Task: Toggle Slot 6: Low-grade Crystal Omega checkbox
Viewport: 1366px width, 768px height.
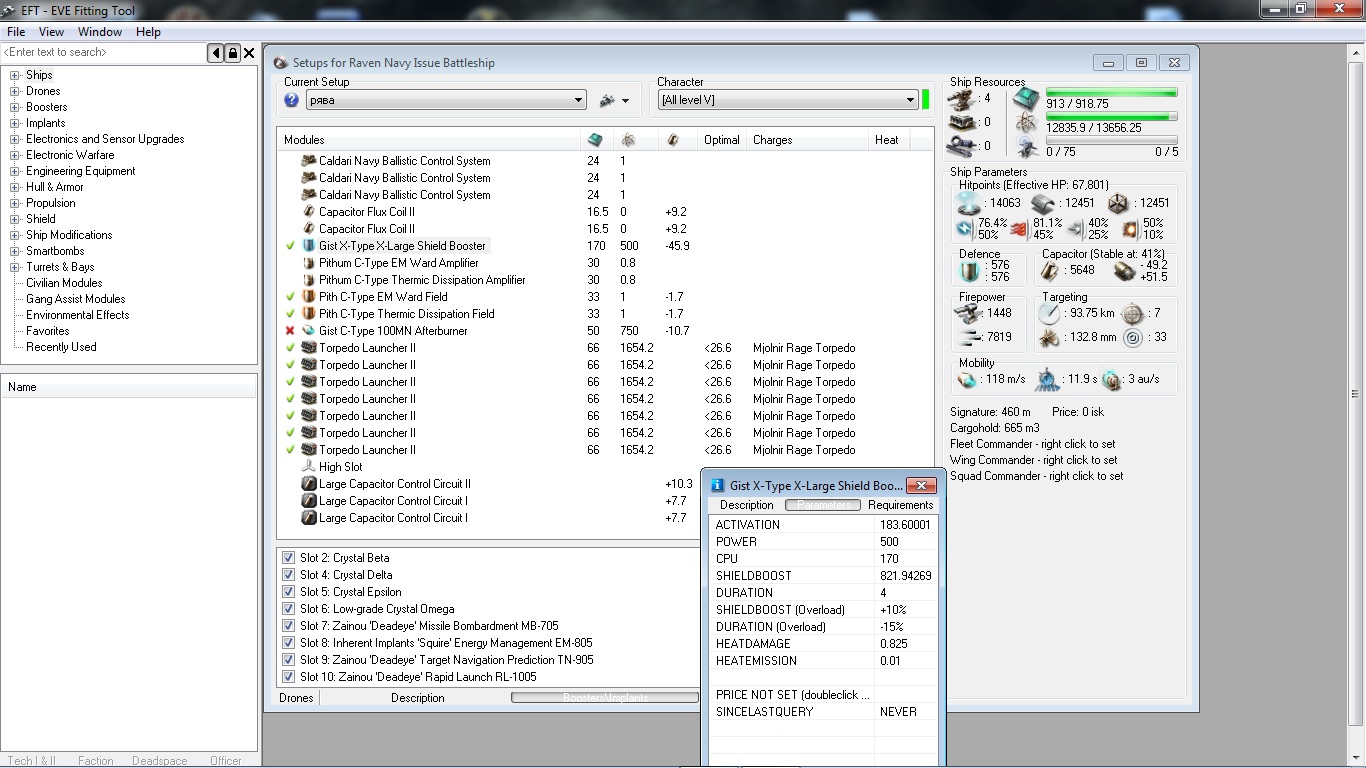Action: coord(288,609)
